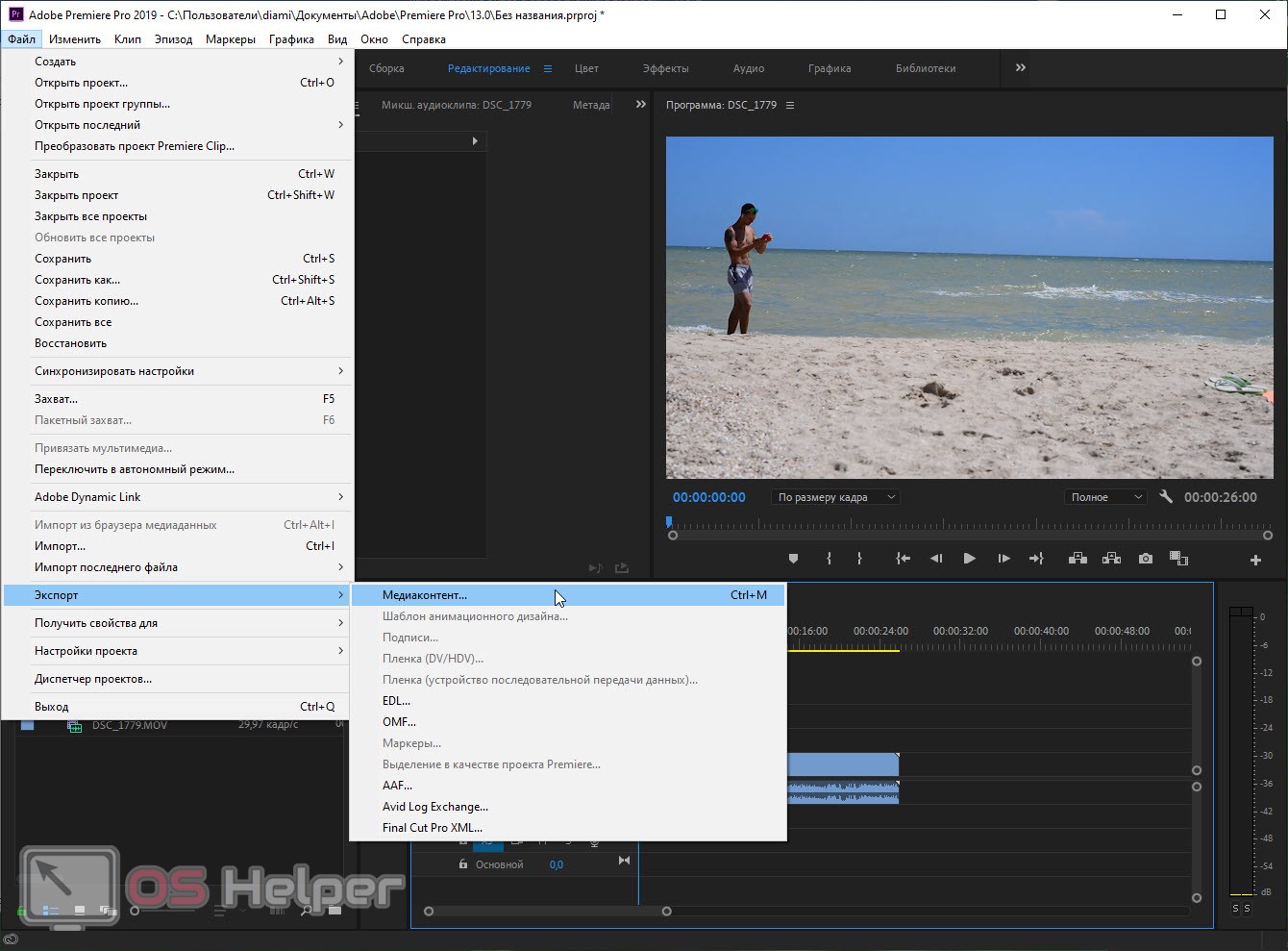Add a marker in the Program monitor

793,559
